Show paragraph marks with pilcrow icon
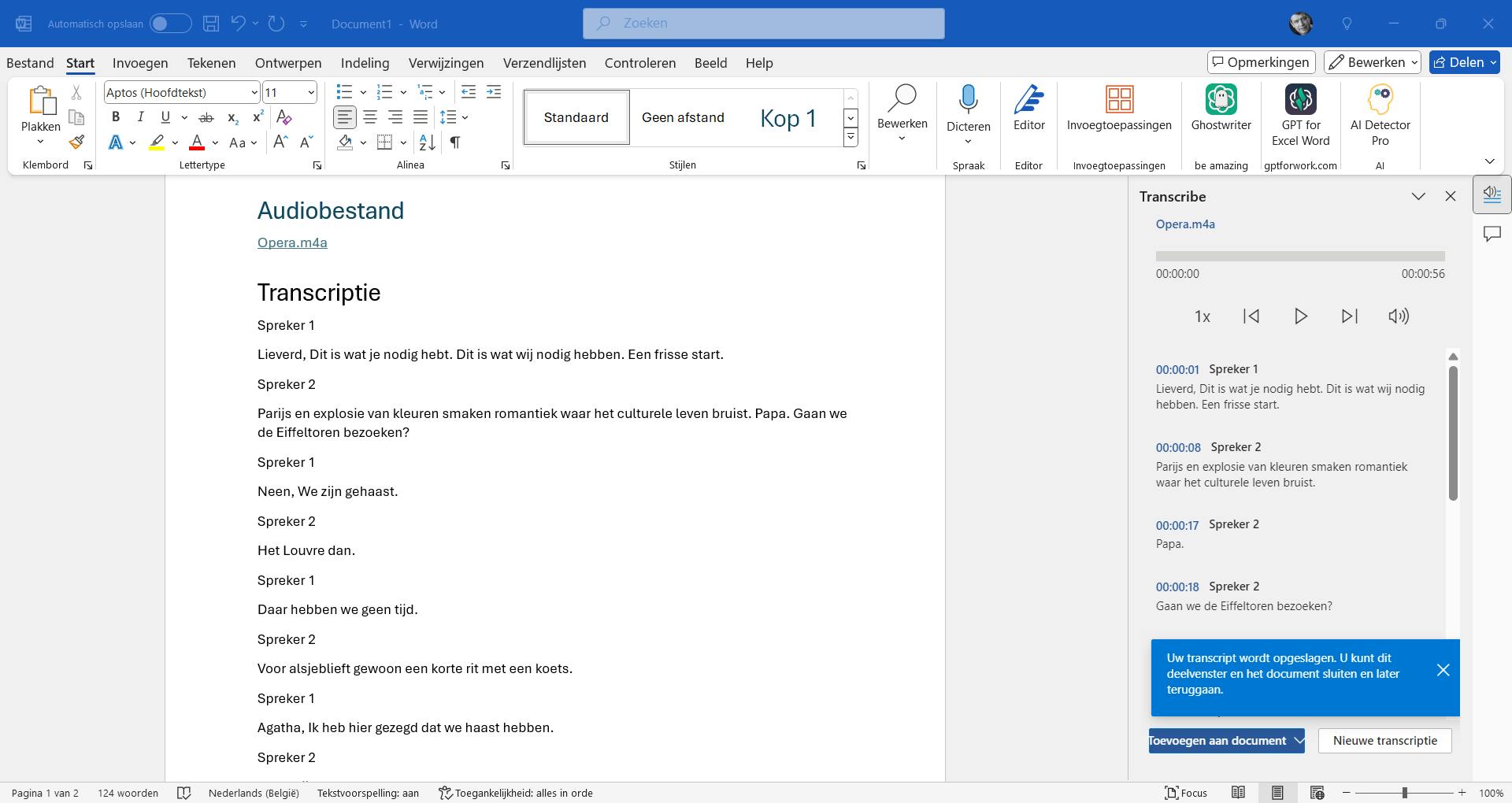Image resolution: width=1512 pixels, height=803 pixels. [455, 142]
